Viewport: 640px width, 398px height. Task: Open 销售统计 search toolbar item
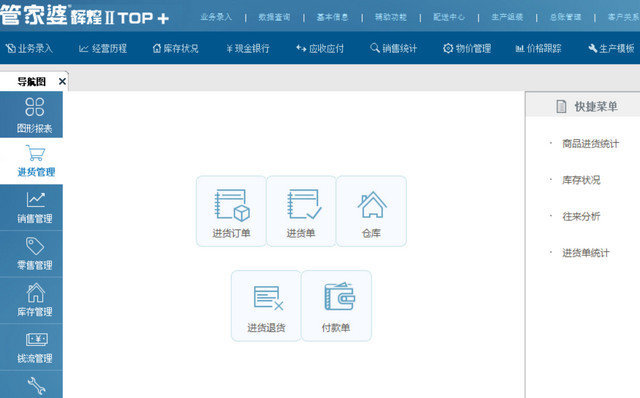pos(393,49)
